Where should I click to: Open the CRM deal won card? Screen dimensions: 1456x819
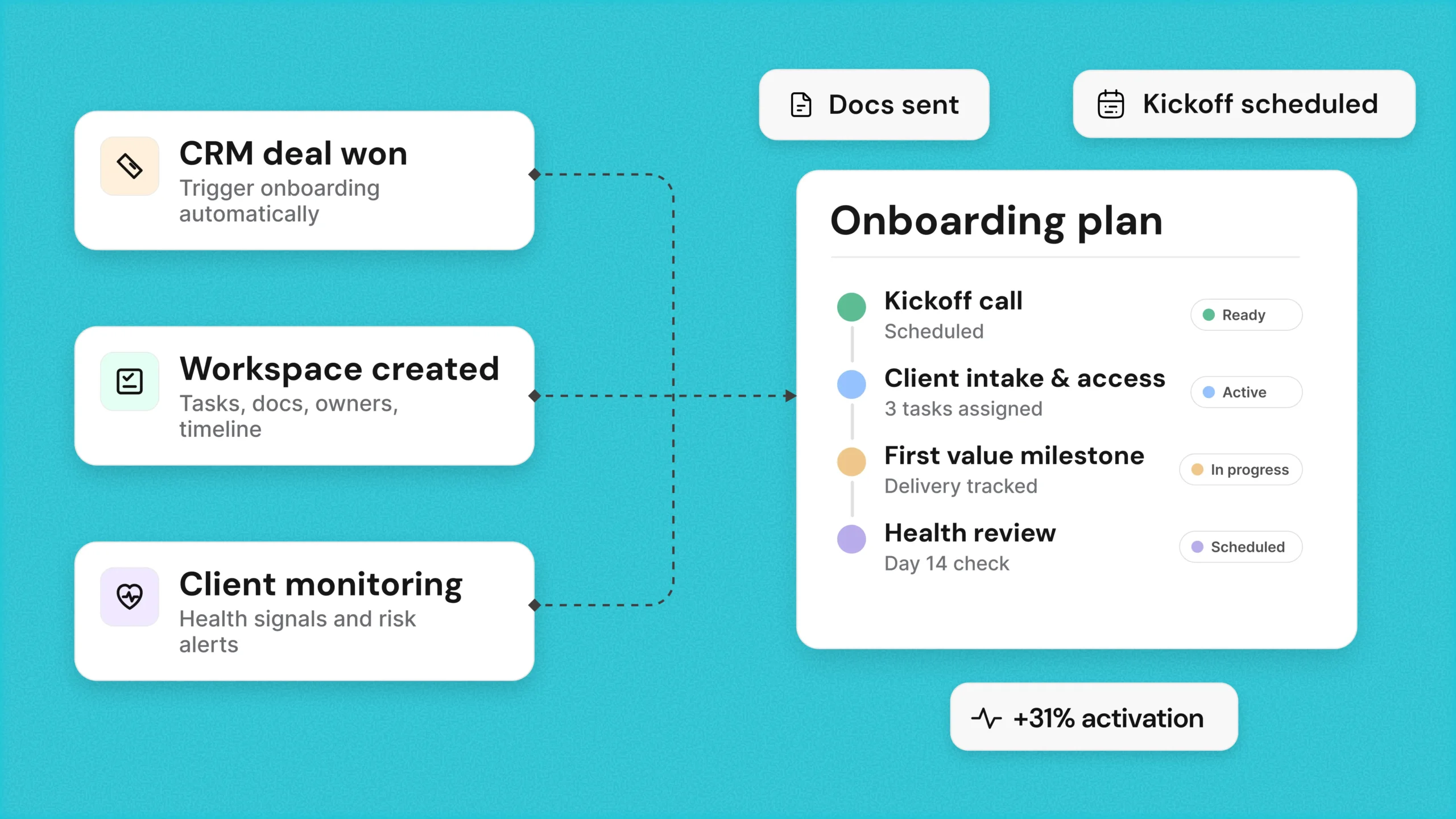pos(304,180)
